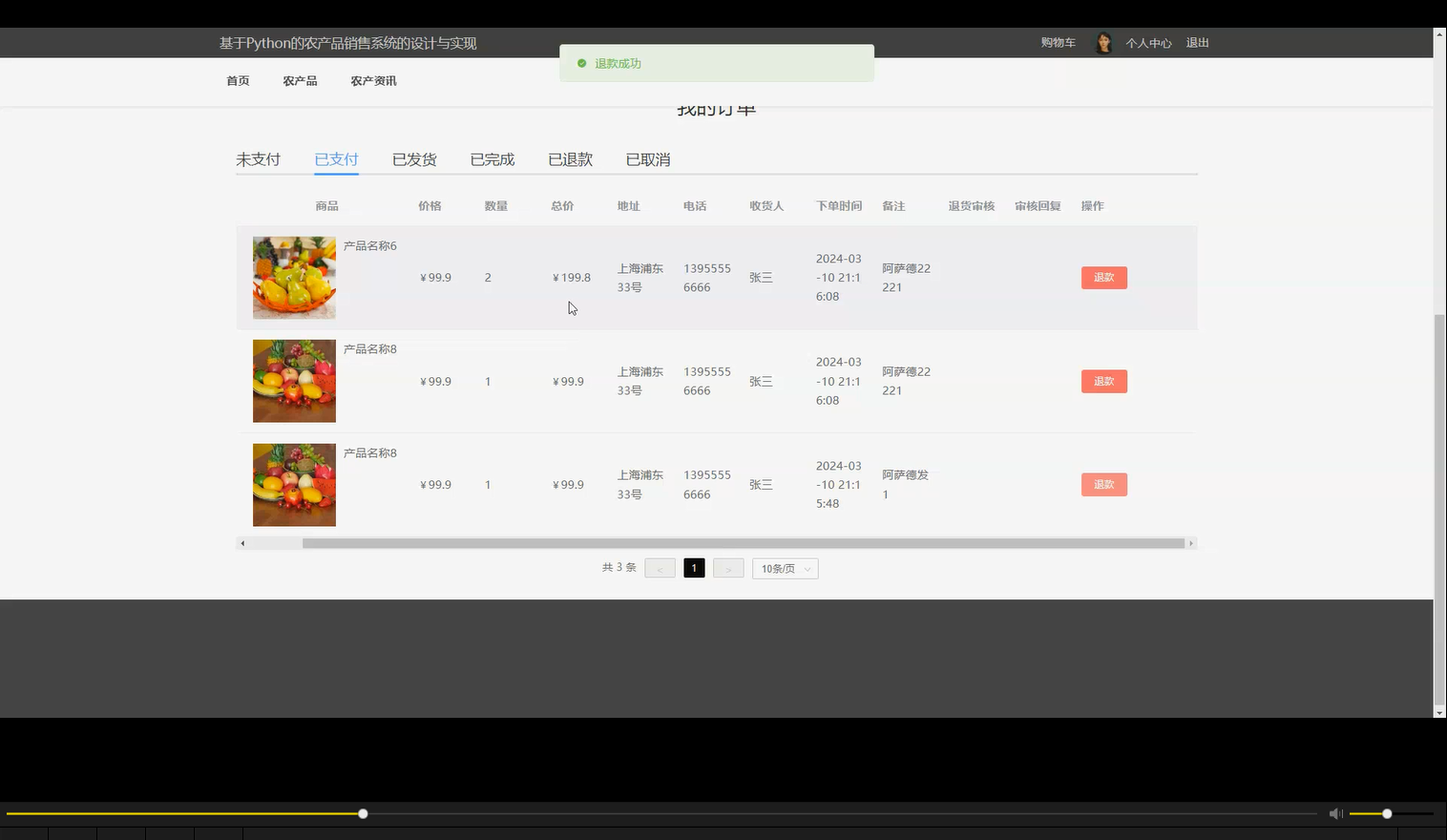Switch to the 已取消 tab

click(647, 158)
